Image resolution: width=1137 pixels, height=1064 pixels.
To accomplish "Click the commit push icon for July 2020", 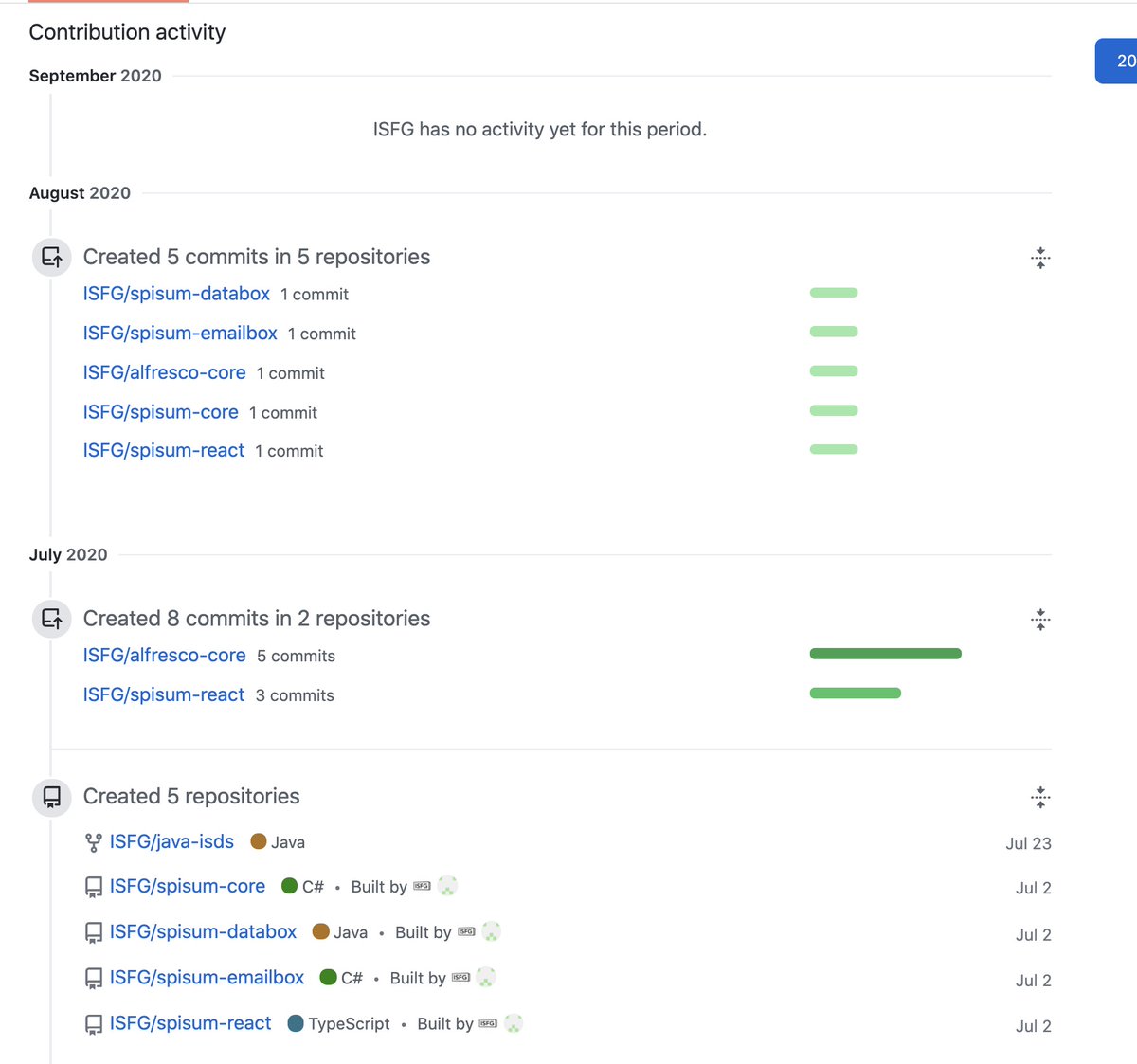I will pos(52,620).
